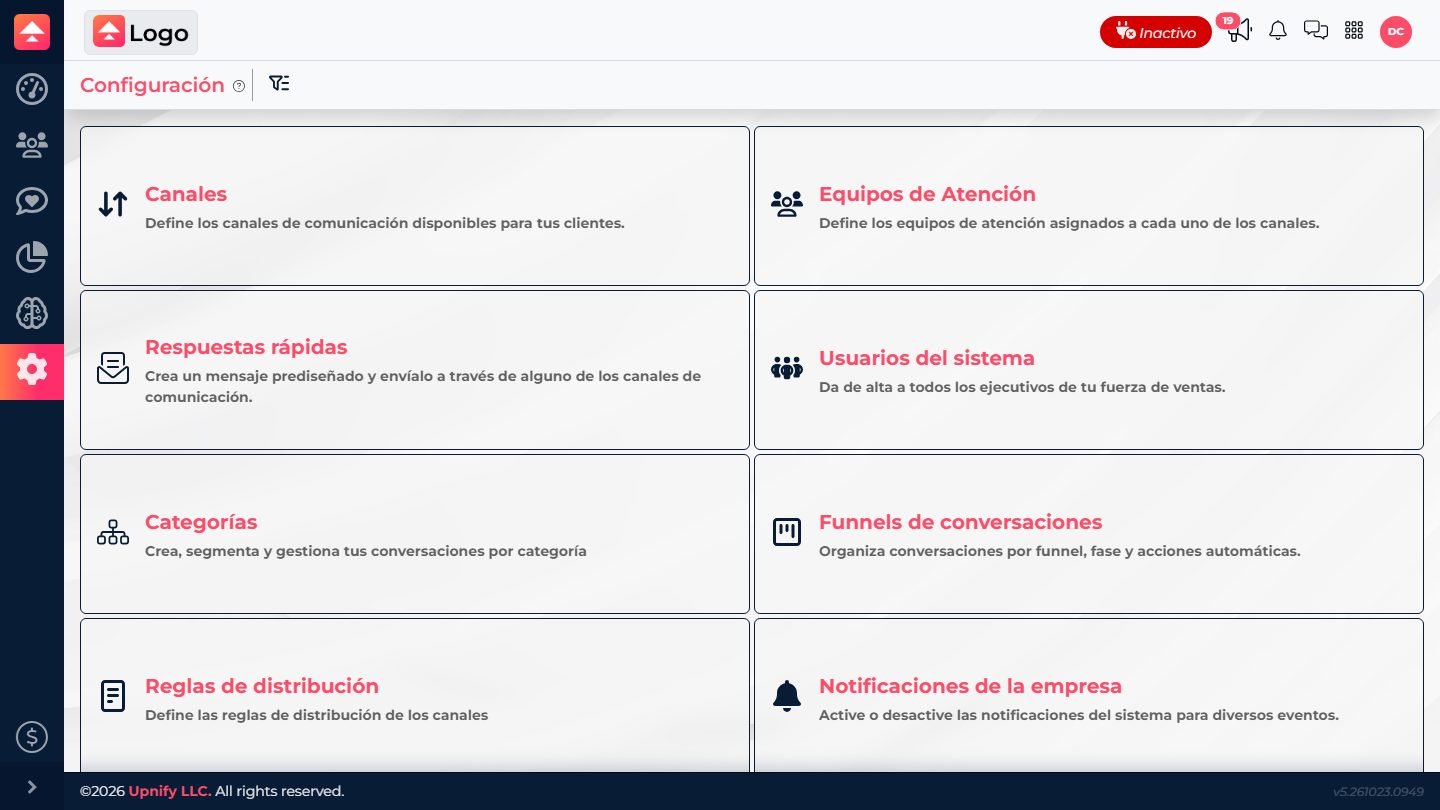Open the Usuarios del sistema card
Image resolution: width=1440 pixels, height=810 pixels.
pyautogui.click(x=1089, y=370)
